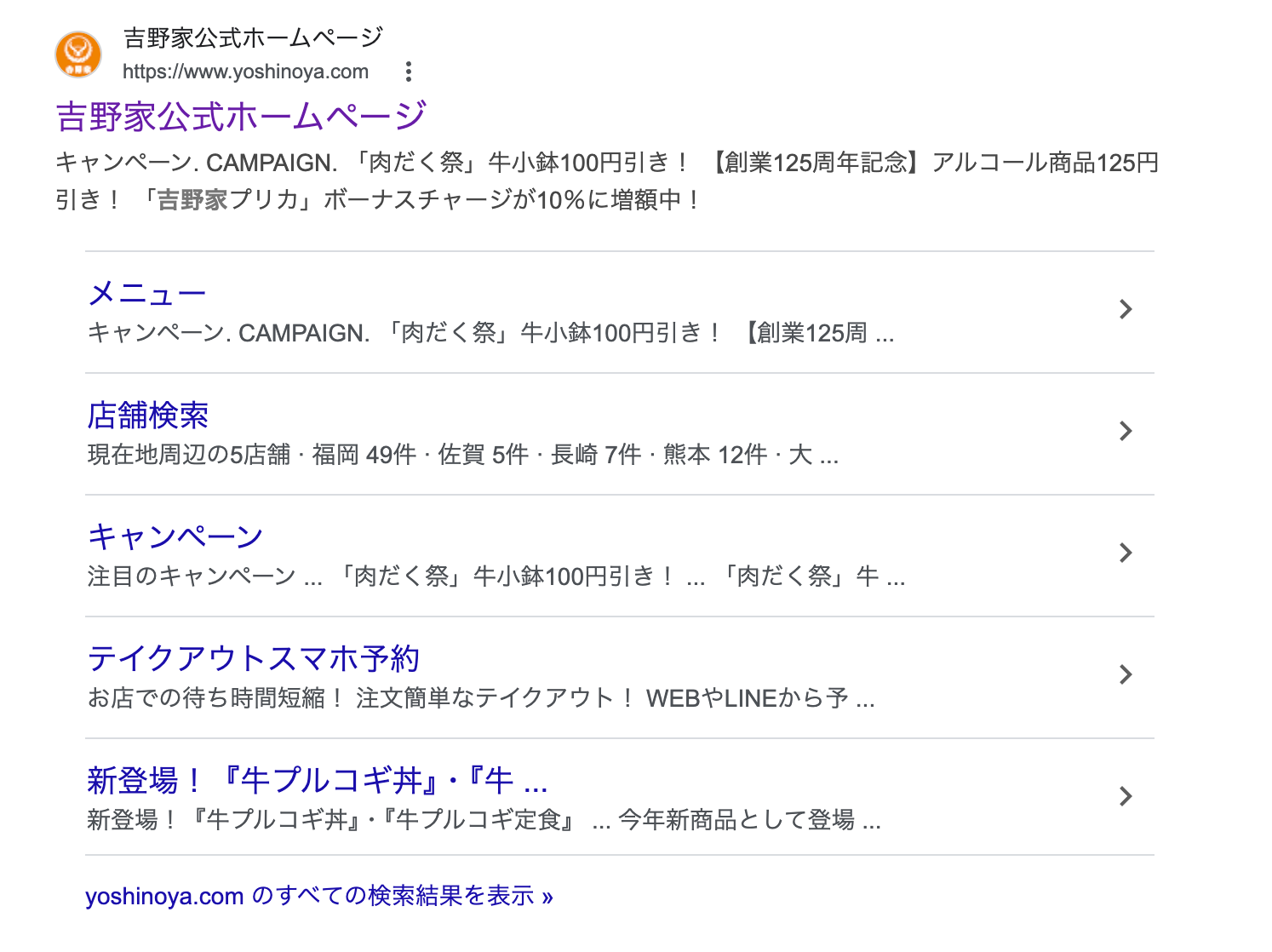1272x952 pixels.
Task: Click the chevron arrow in the 店舗検索 row
Action: tap(1126, 431)
